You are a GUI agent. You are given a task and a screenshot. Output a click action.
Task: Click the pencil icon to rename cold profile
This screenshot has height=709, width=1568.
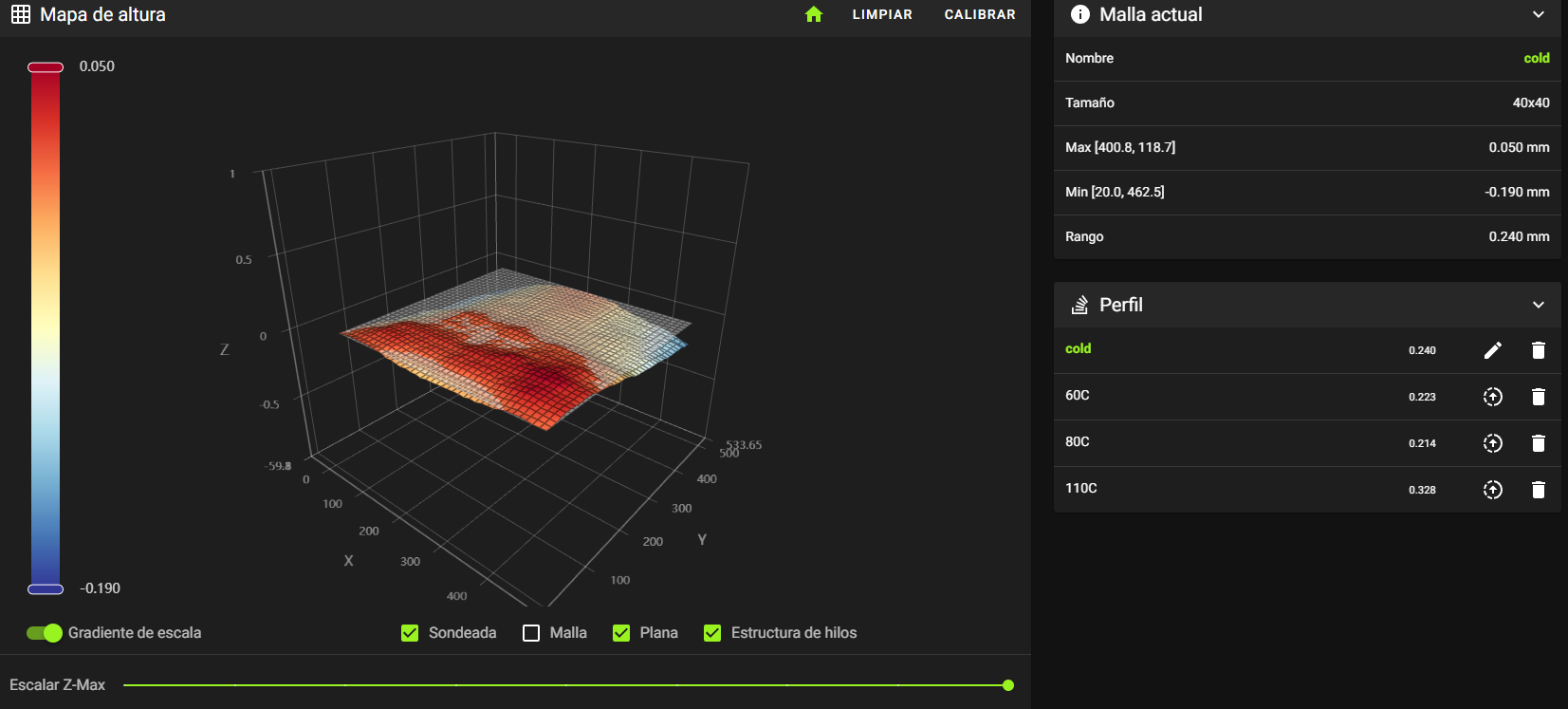(x=1492, y=350)
